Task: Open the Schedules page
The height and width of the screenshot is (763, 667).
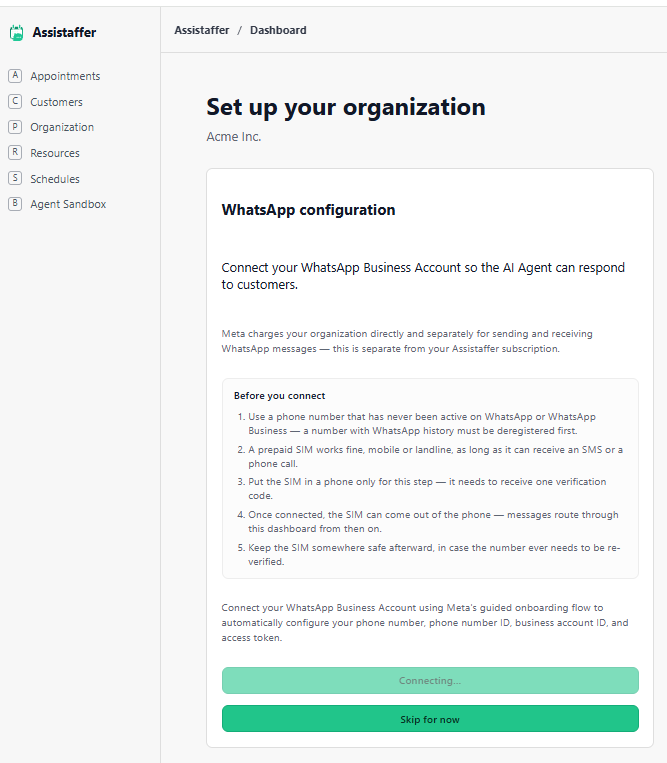Action: (55, 179)
